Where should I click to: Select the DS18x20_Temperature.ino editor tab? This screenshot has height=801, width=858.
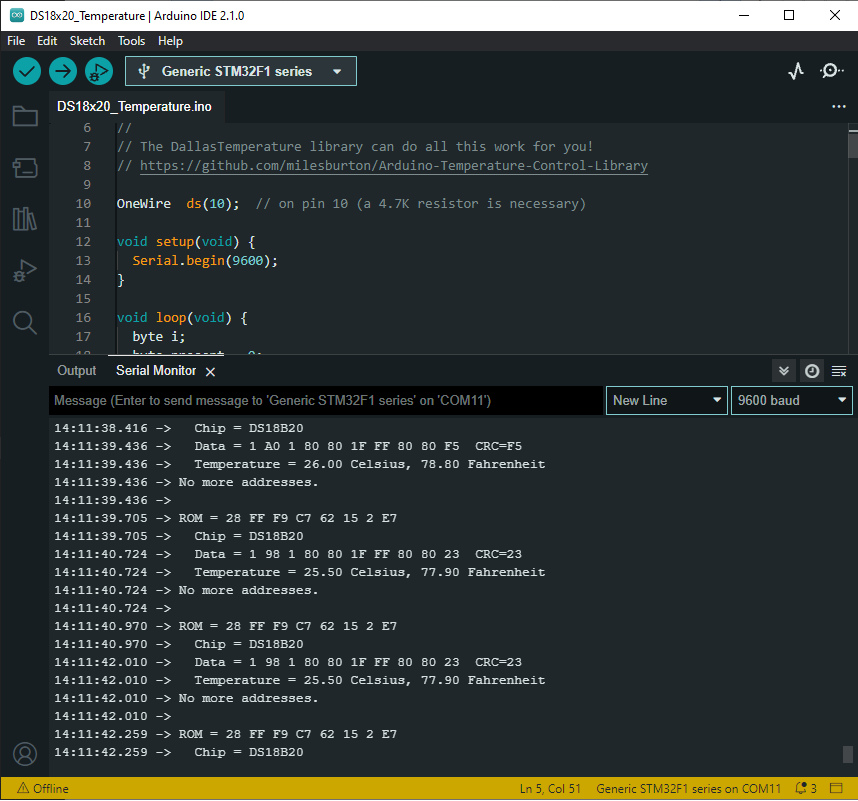135,107
